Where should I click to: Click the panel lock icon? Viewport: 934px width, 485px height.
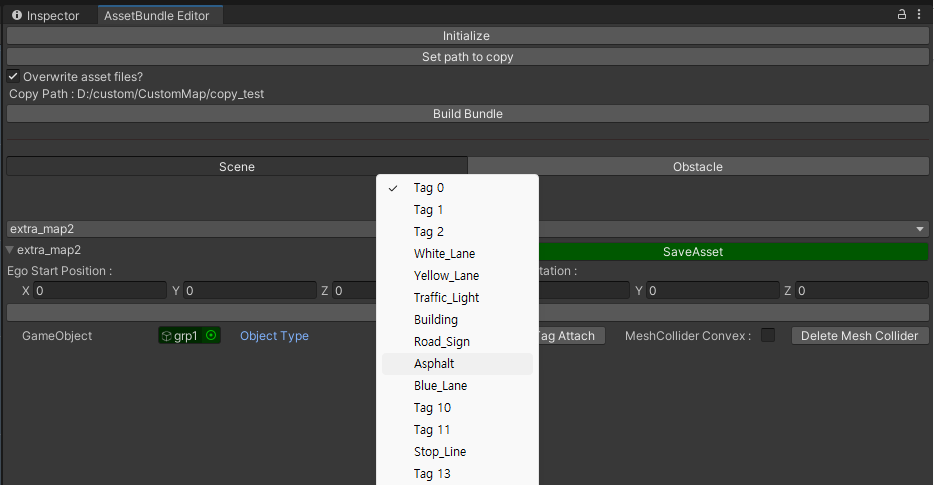902,15
